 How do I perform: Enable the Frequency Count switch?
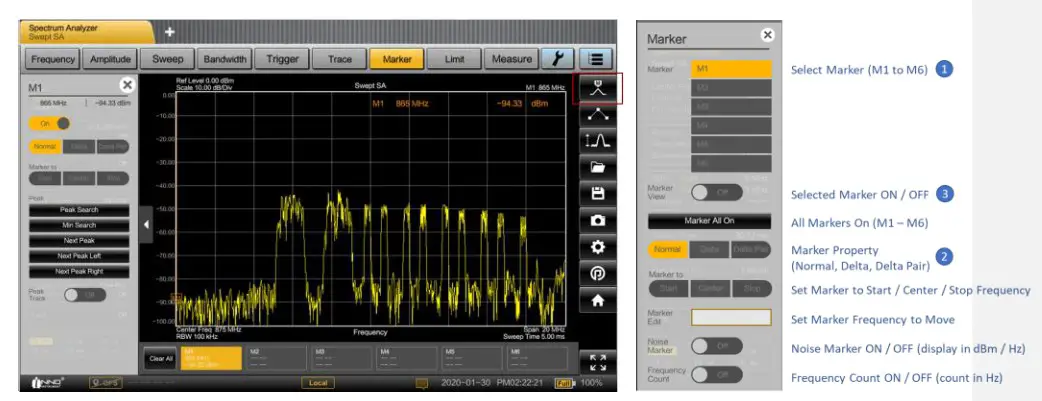click(x=717, y=374)
